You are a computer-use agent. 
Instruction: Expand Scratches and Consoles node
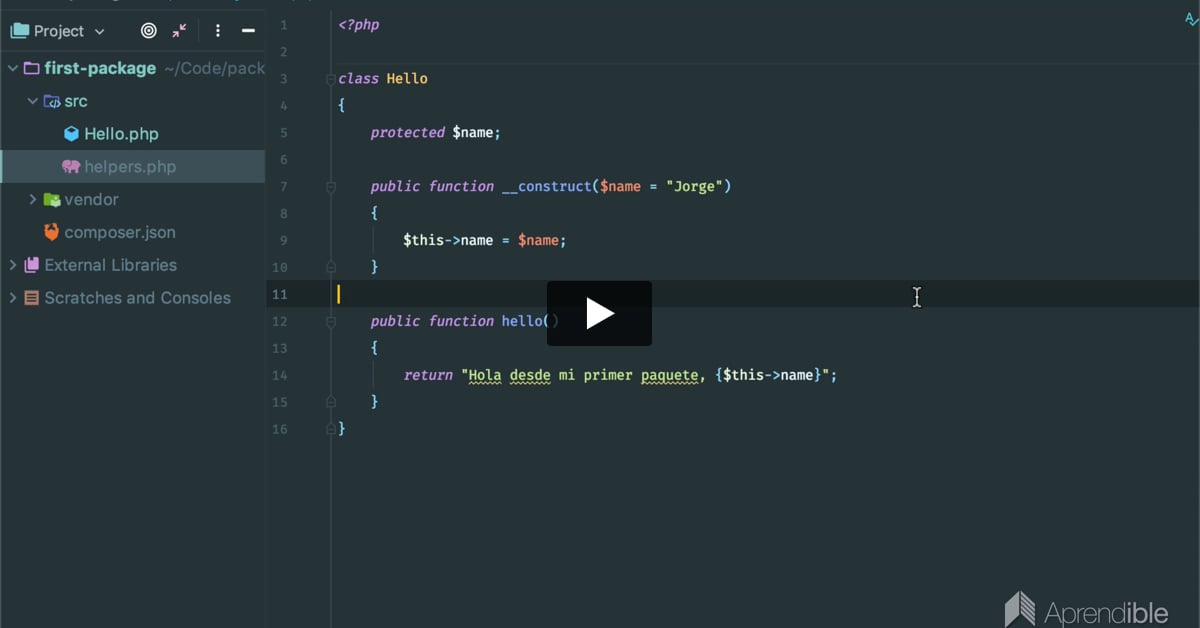point(13,298)
